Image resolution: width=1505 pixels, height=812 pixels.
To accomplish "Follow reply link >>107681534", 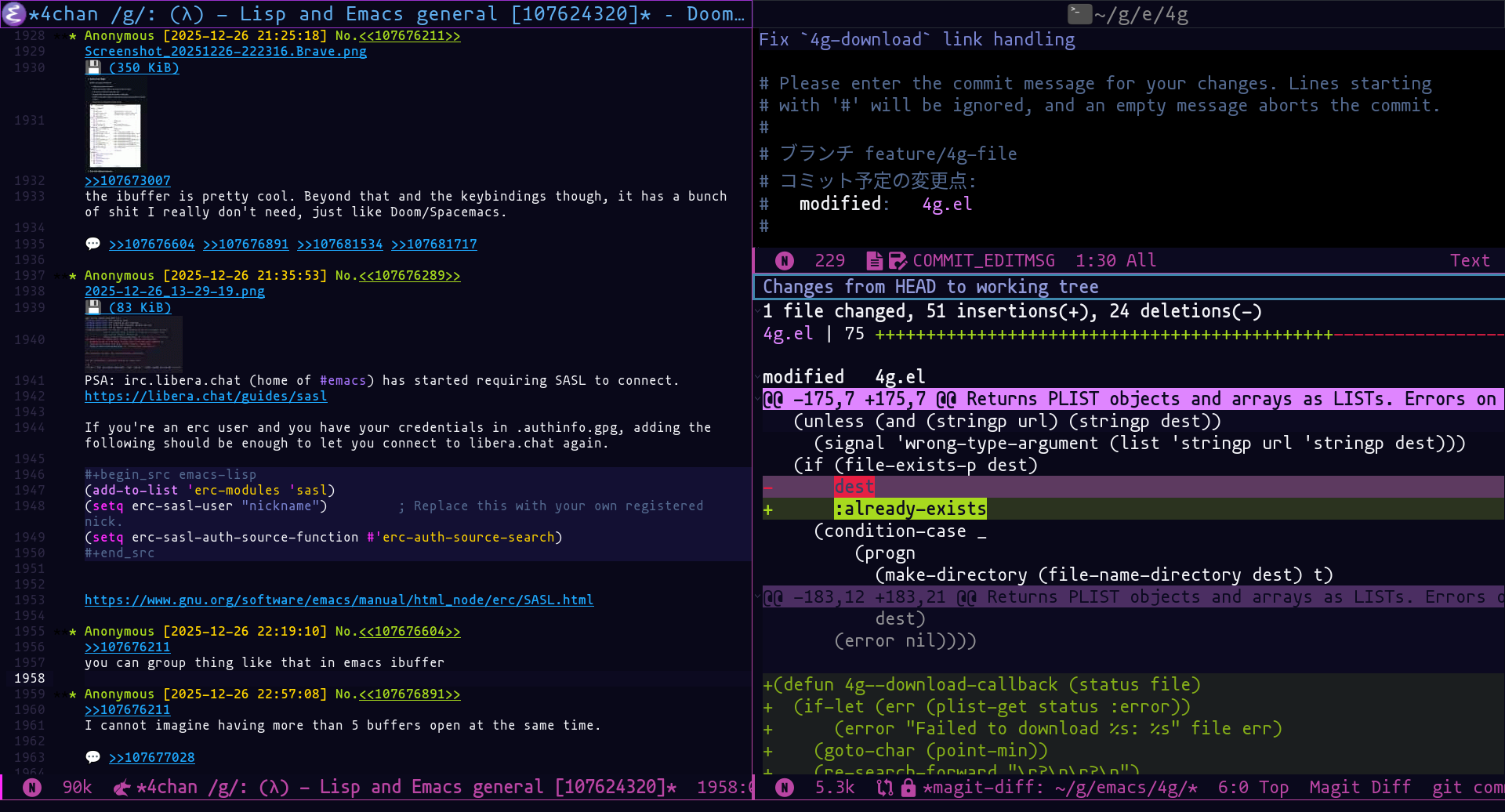I will (x=340, y=245).
